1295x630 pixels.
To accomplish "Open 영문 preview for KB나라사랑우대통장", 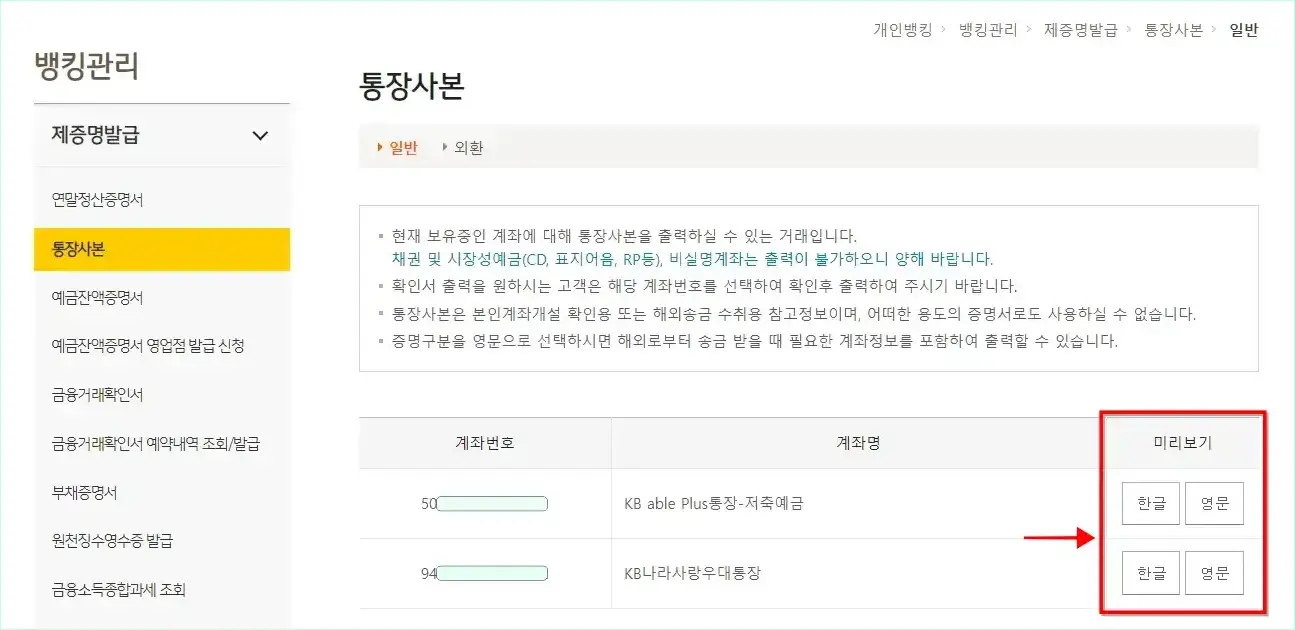I will [1214, 572].
